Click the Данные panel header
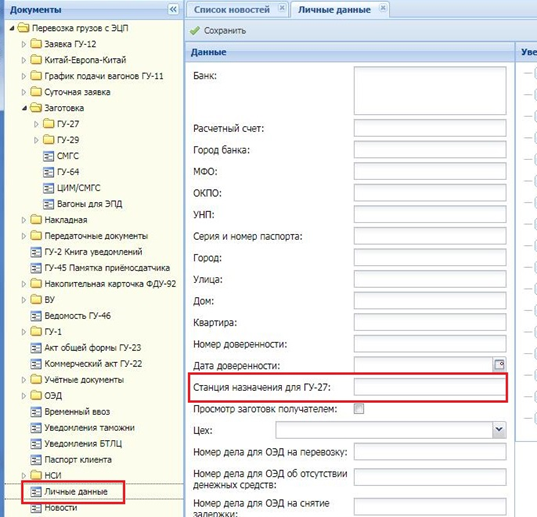This screenshot has width=537, height=517. 350,52
